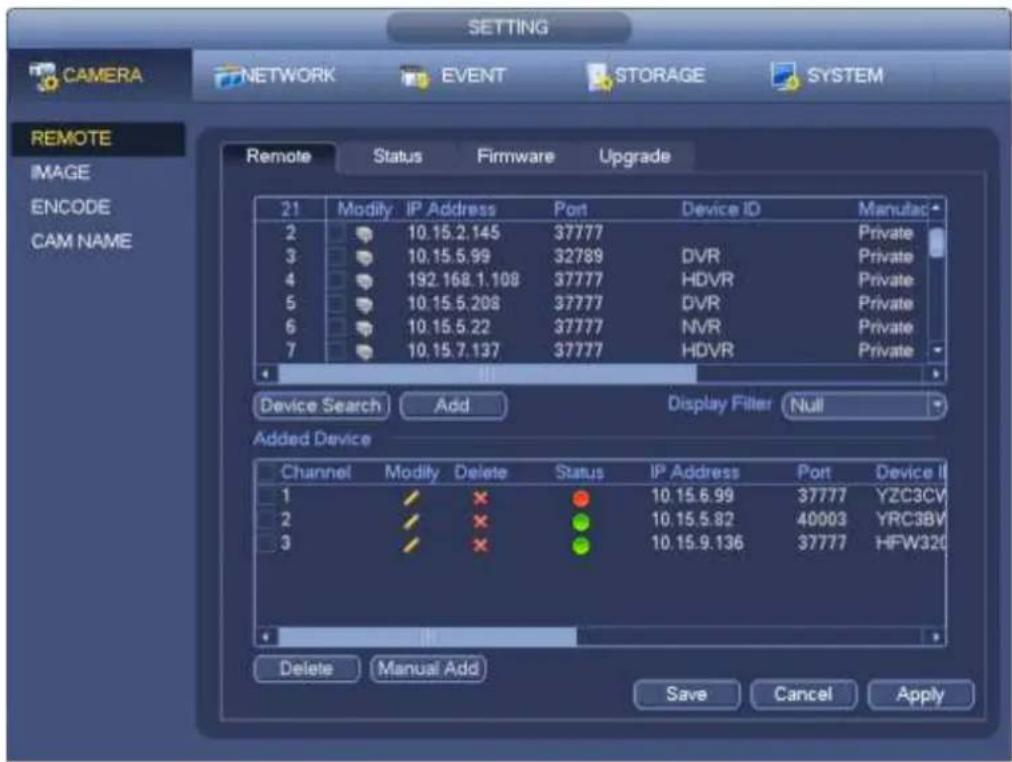Screen dimensions: 1012x762
Task: Click modify icon for device 10.15.2.145
Action: (364, 234)
